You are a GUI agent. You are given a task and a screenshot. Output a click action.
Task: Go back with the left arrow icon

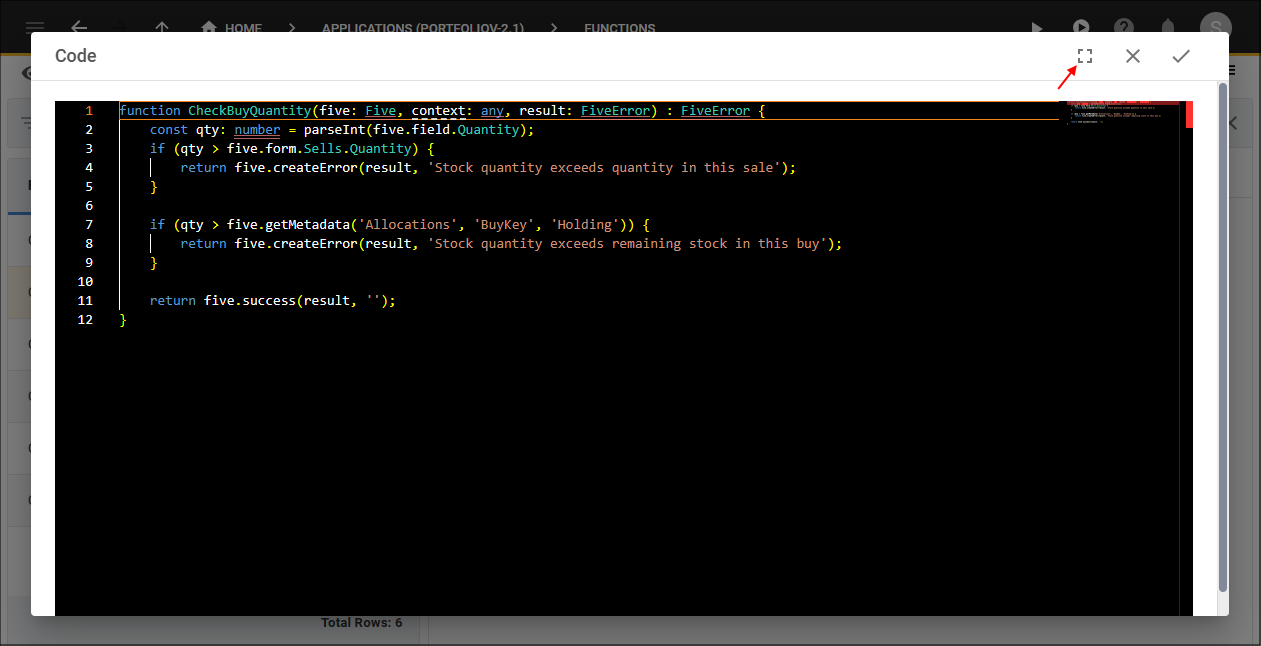(79, 28)
